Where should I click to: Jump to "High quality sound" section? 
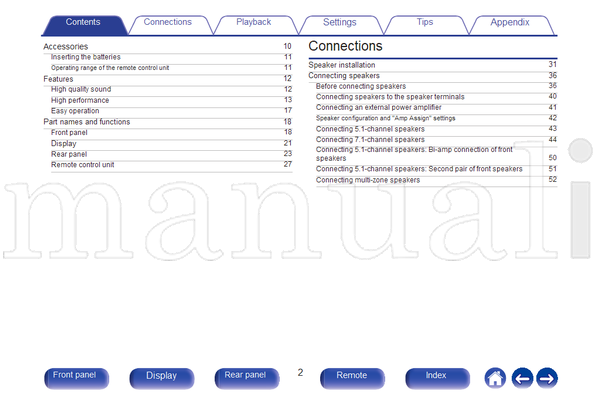[x=171, y=89]
